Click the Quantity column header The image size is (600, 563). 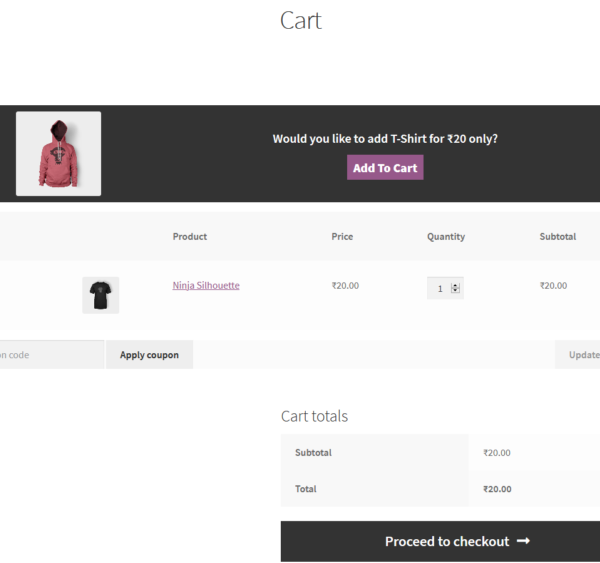pos(446,237)
